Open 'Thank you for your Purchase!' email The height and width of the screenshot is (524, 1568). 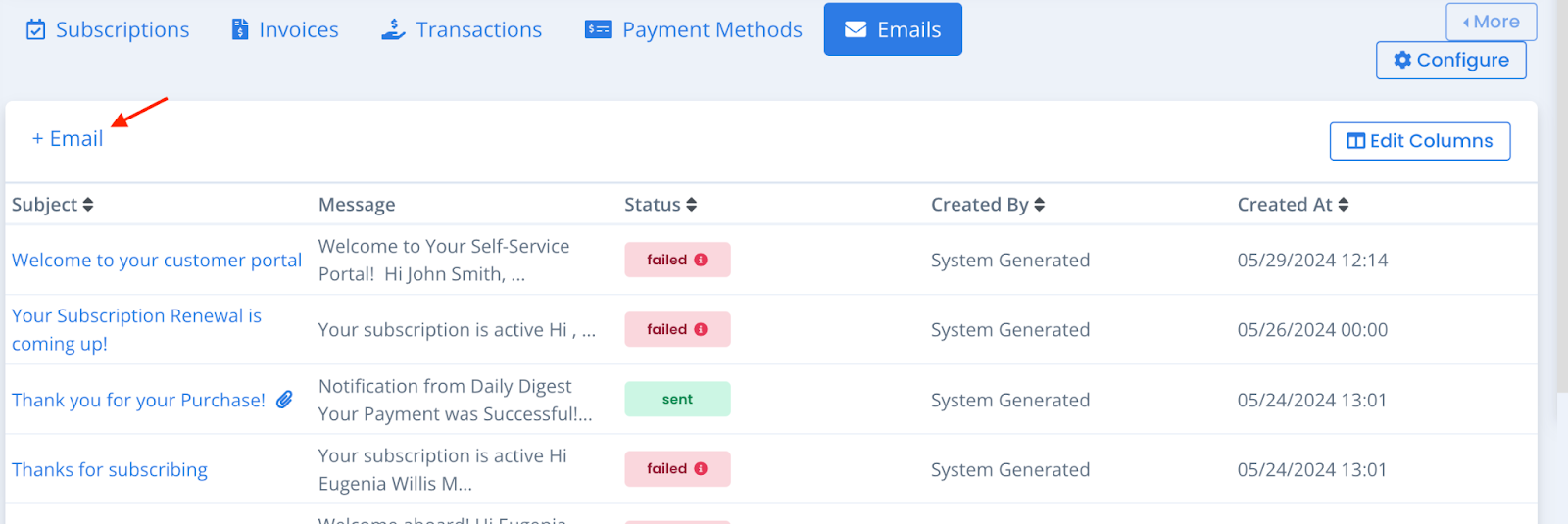138,400
